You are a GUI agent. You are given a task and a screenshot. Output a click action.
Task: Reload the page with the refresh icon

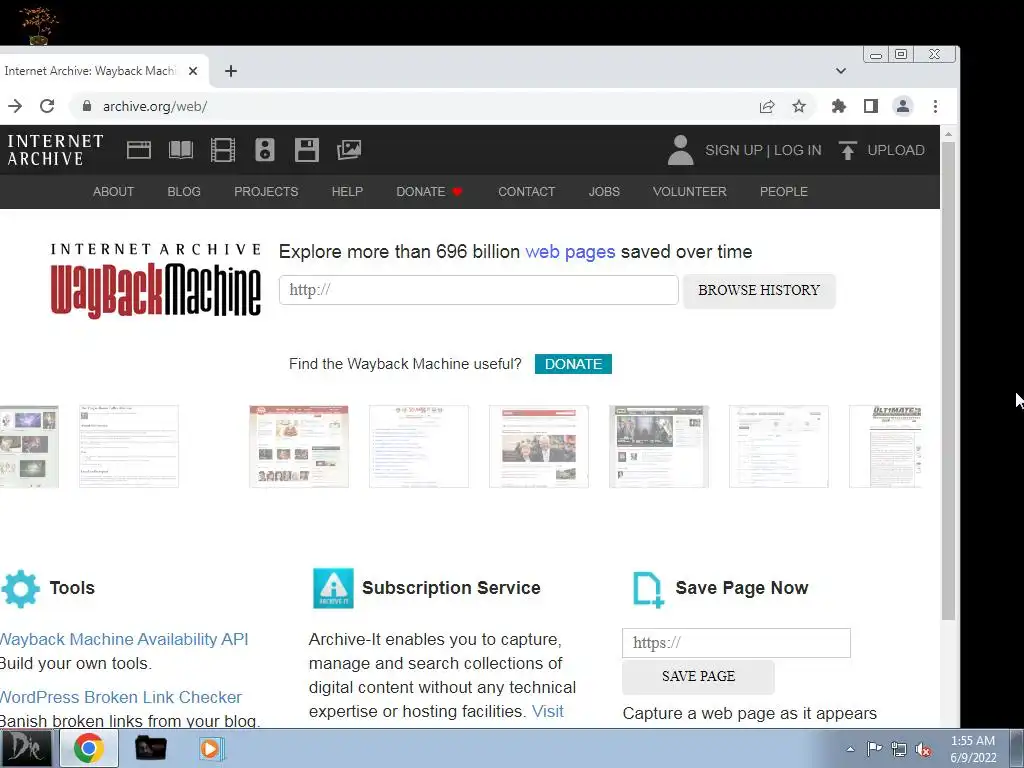click(x=47, y=106)
